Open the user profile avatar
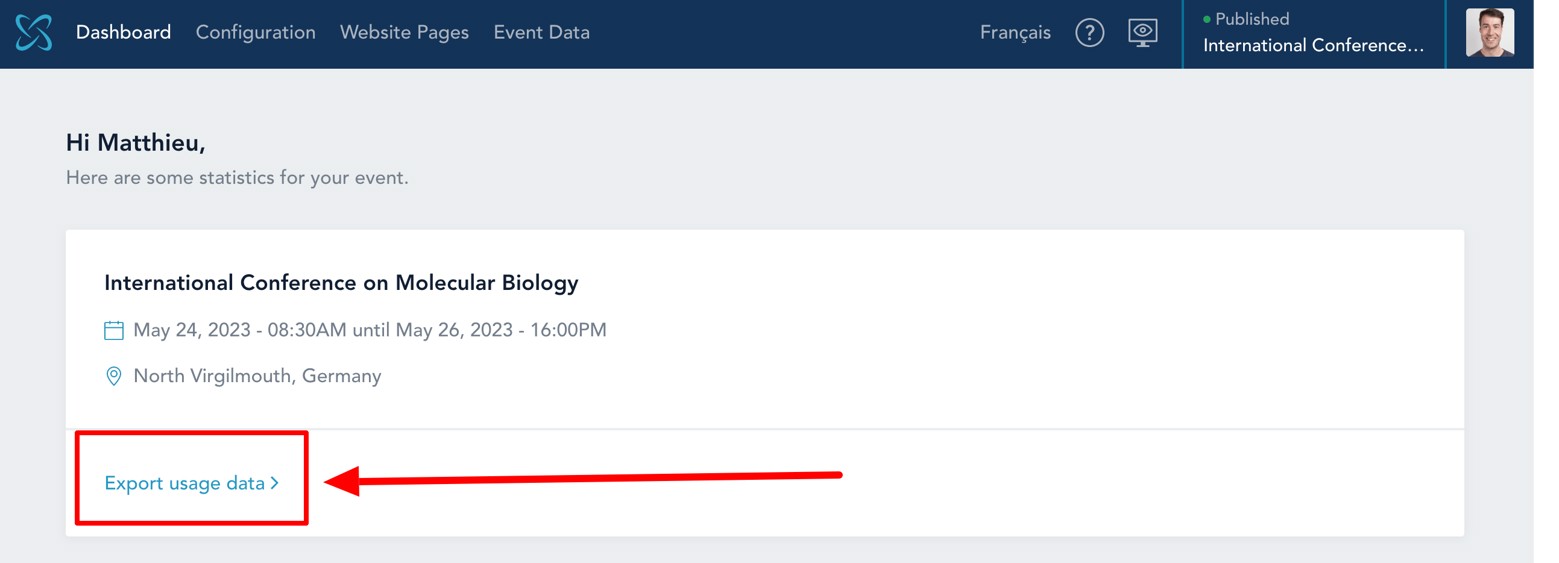Screen dimensions: 1559x563 tap(1489, 33)
